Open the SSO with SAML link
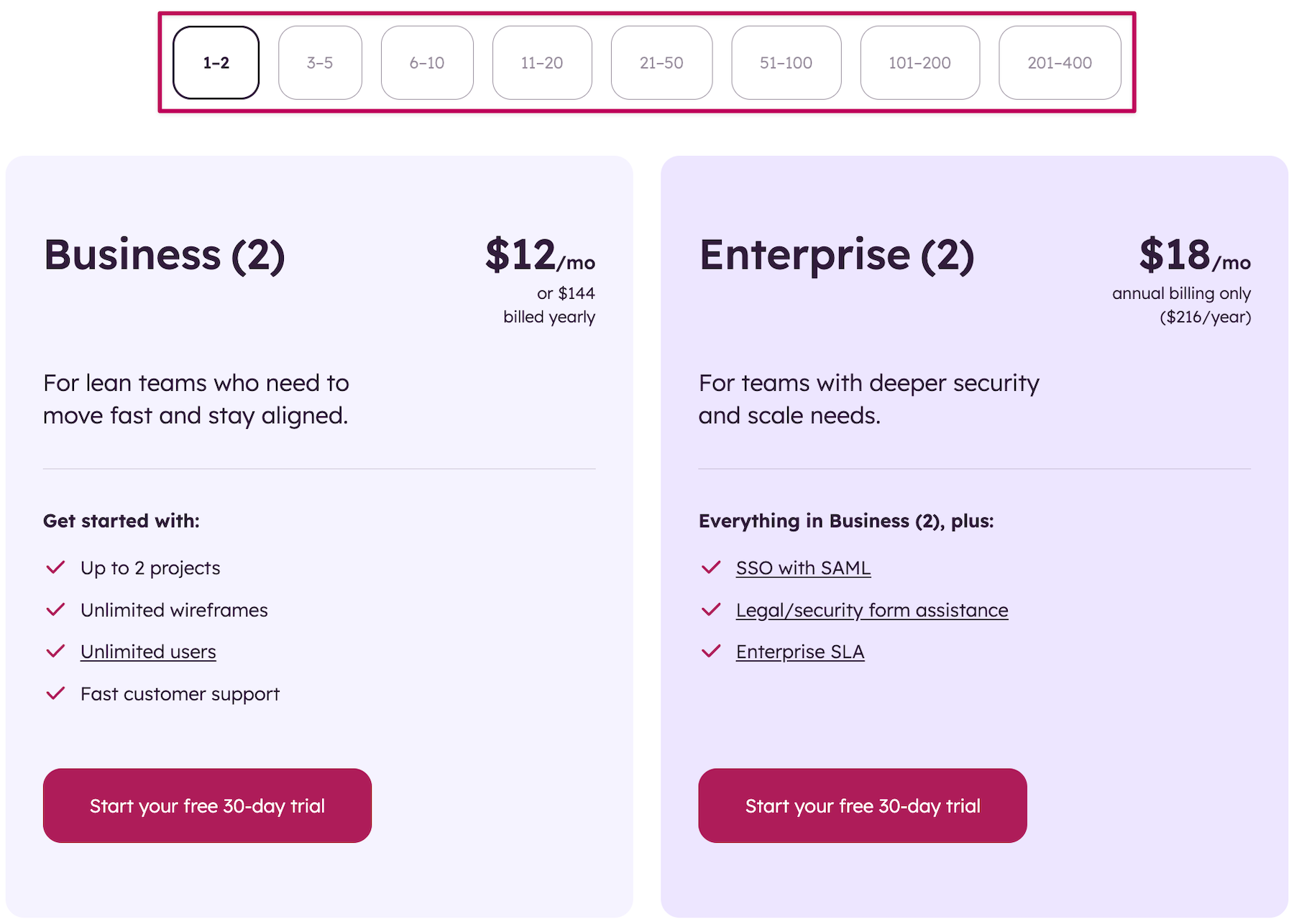 click(803, 568)
